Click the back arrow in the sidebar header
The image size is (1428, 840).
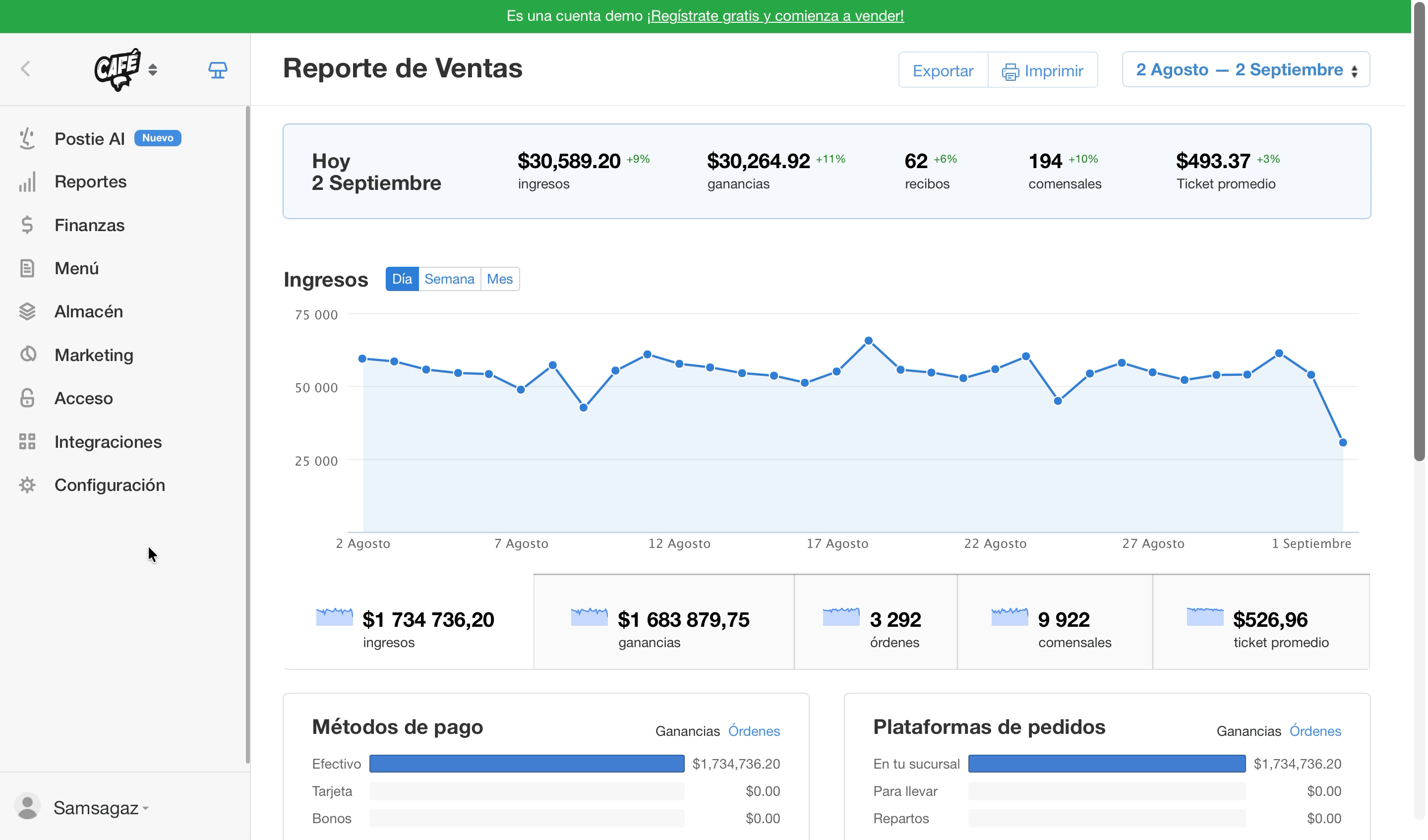pos(25,69)
